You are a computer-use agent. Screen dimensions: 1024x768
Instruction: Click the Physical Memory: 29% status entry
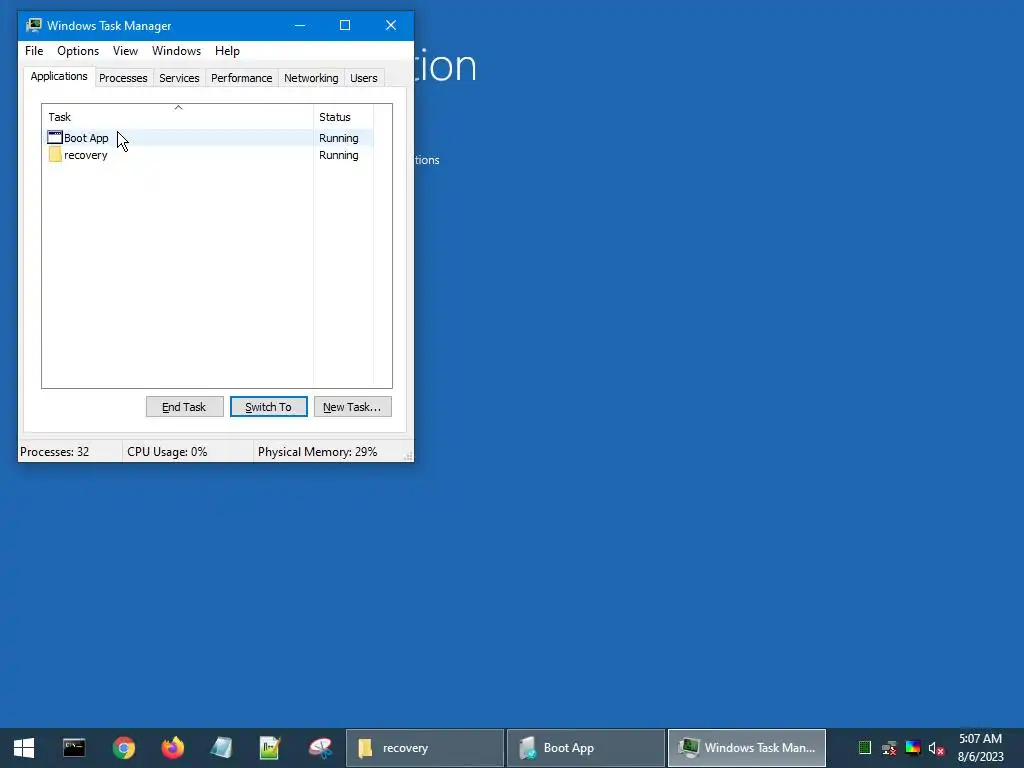point(317,452)
